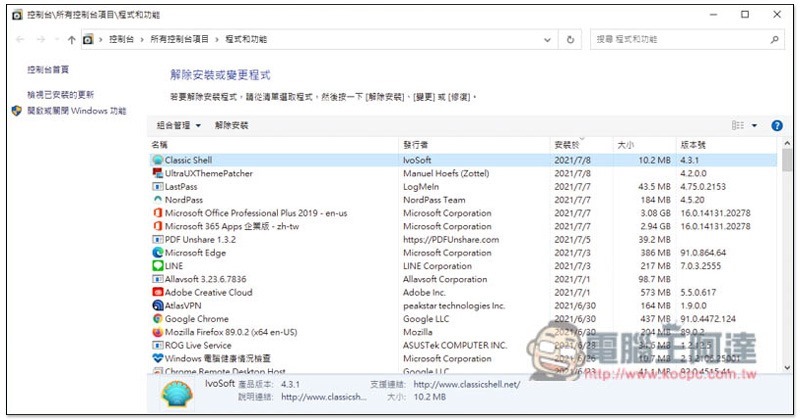Click the Adobe Creative Cloud icon
The width and height of the screenshot is (800, 420).
tap(158, 293)
